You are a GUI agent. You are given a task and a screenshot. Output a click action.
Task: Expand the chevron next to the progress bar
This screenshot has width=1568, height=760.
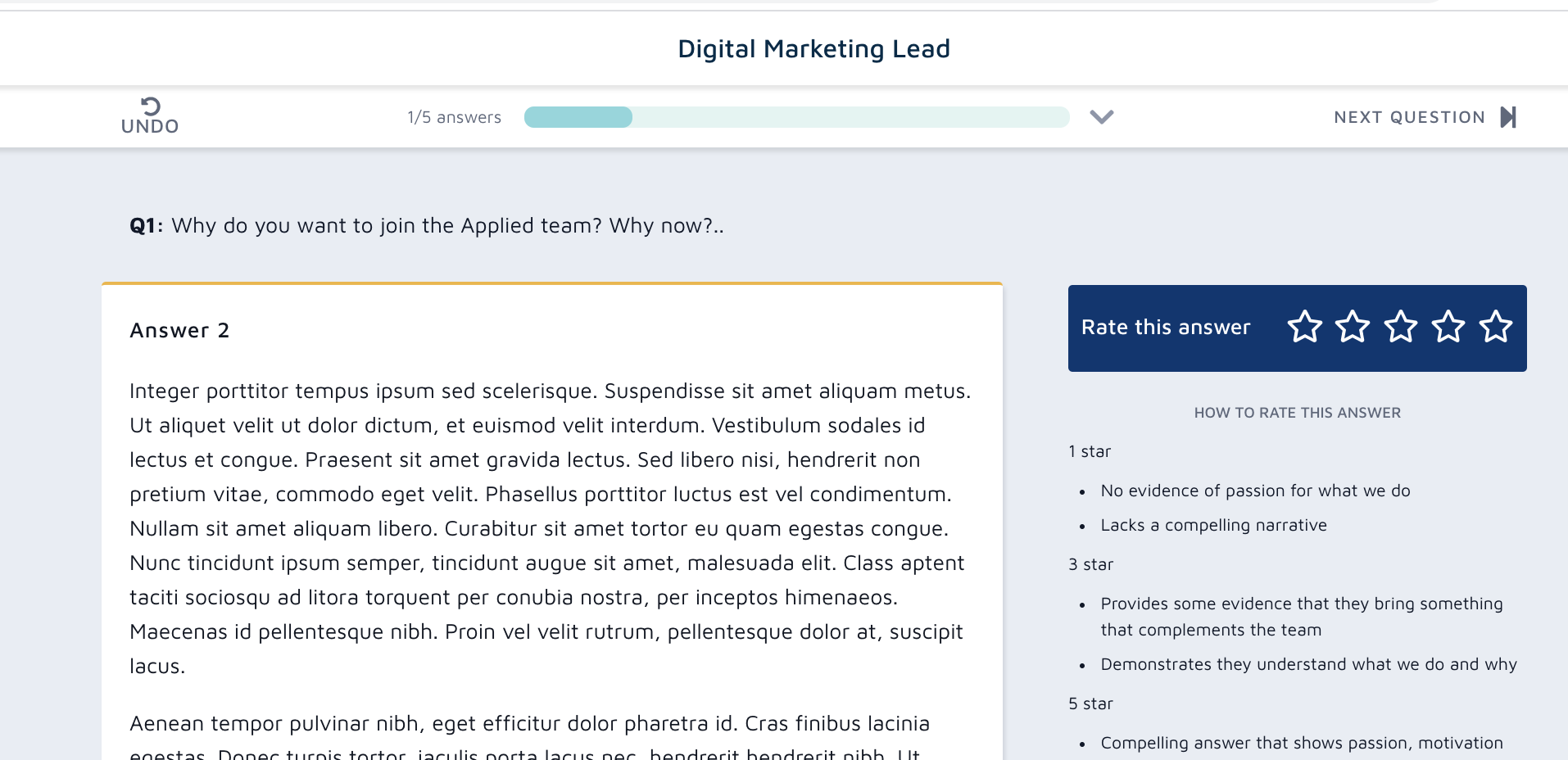1102,117
